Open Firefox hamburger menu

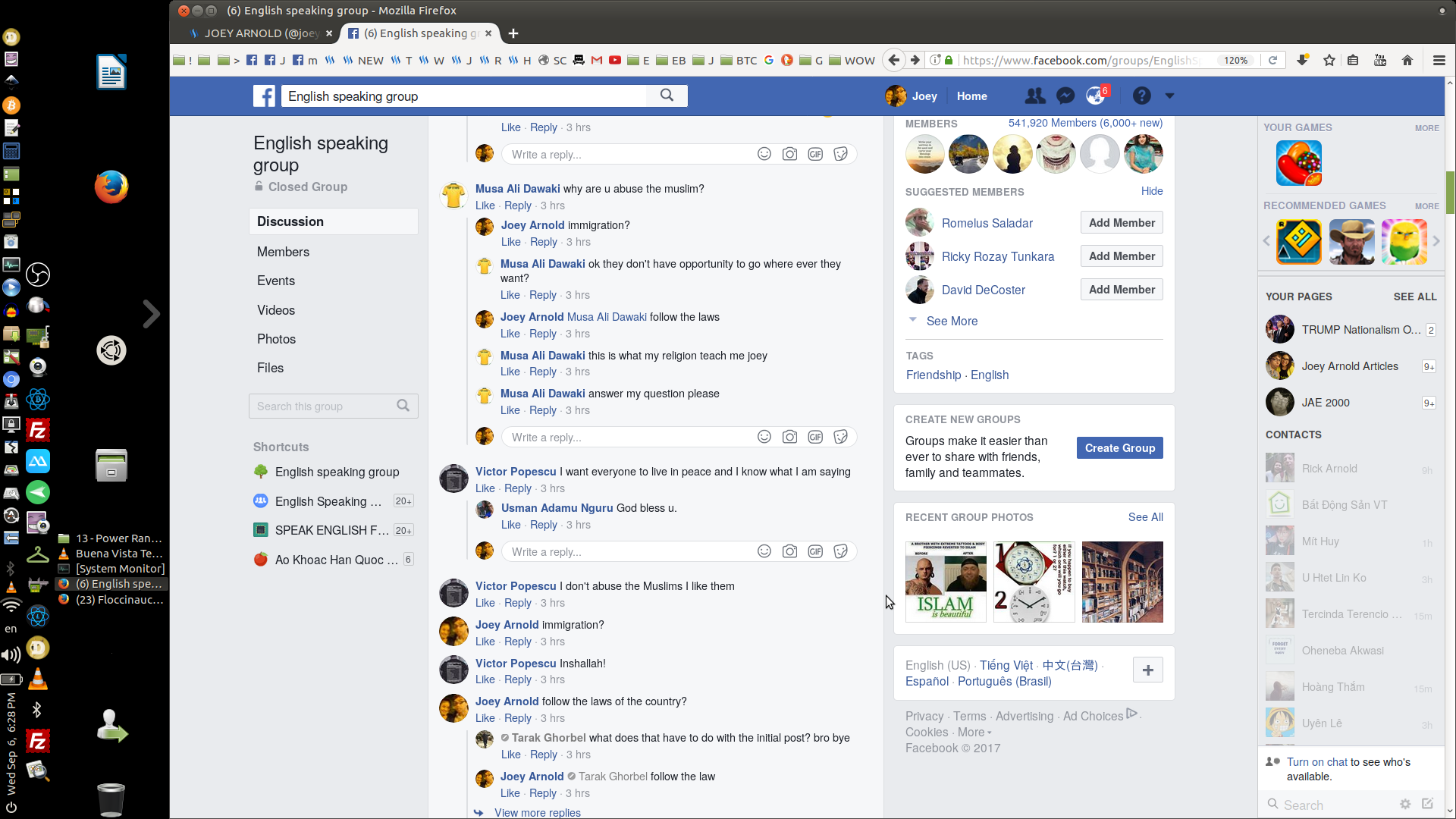coord(1439,61)
